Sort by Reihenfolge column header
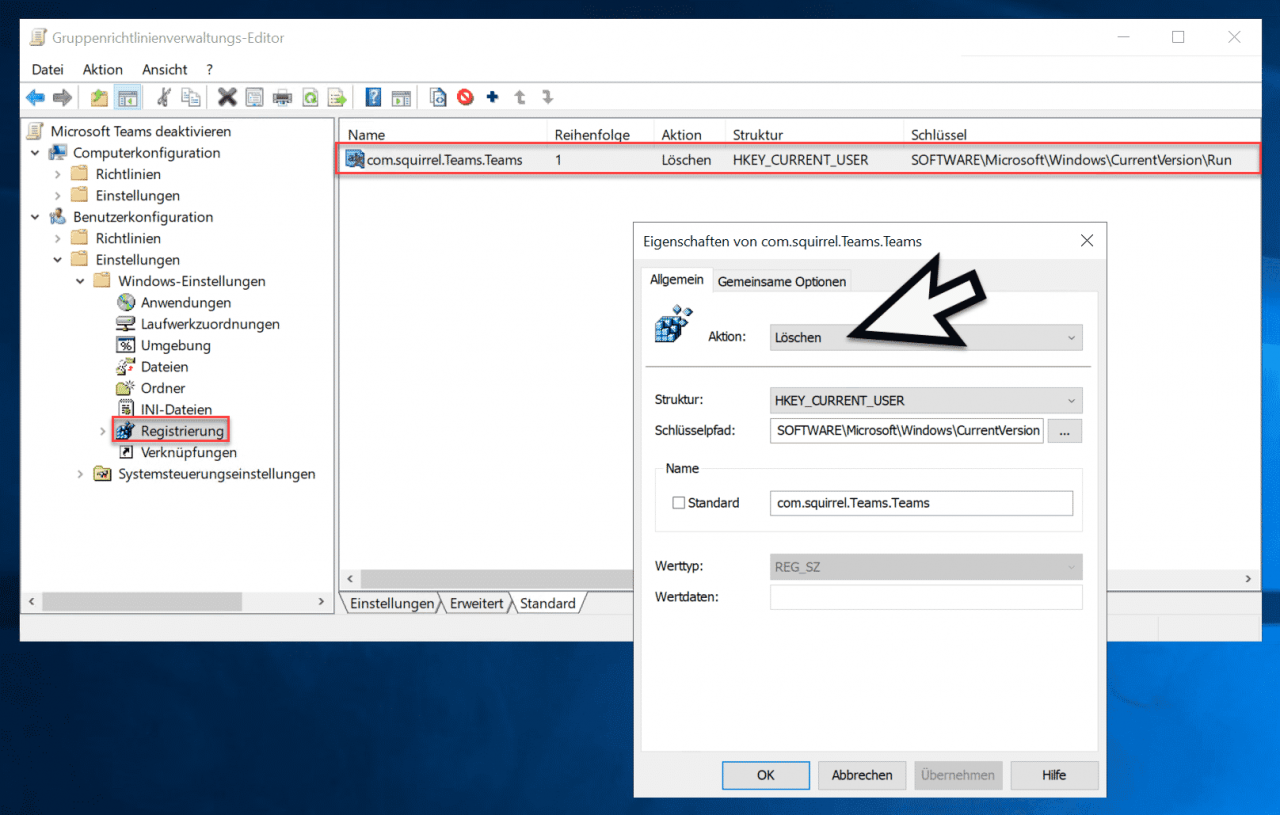Screen dimensions: 1280x815 tap(601, 134)
